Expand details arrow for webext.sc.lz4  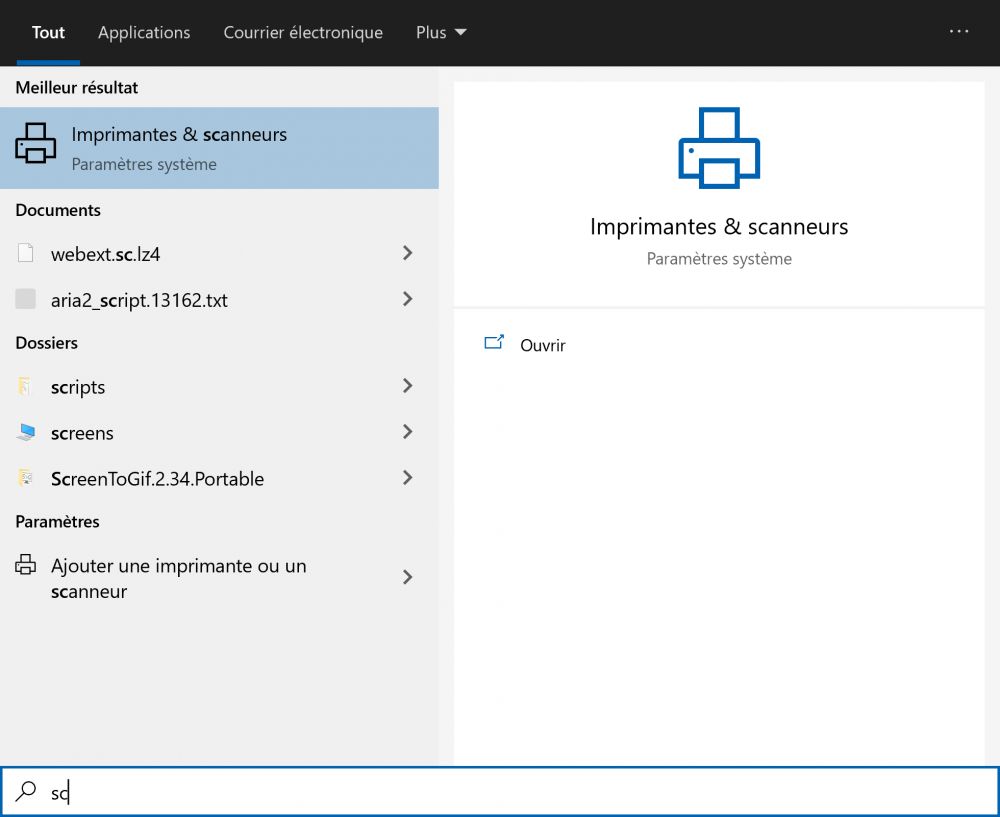click(x=407, y=254)
